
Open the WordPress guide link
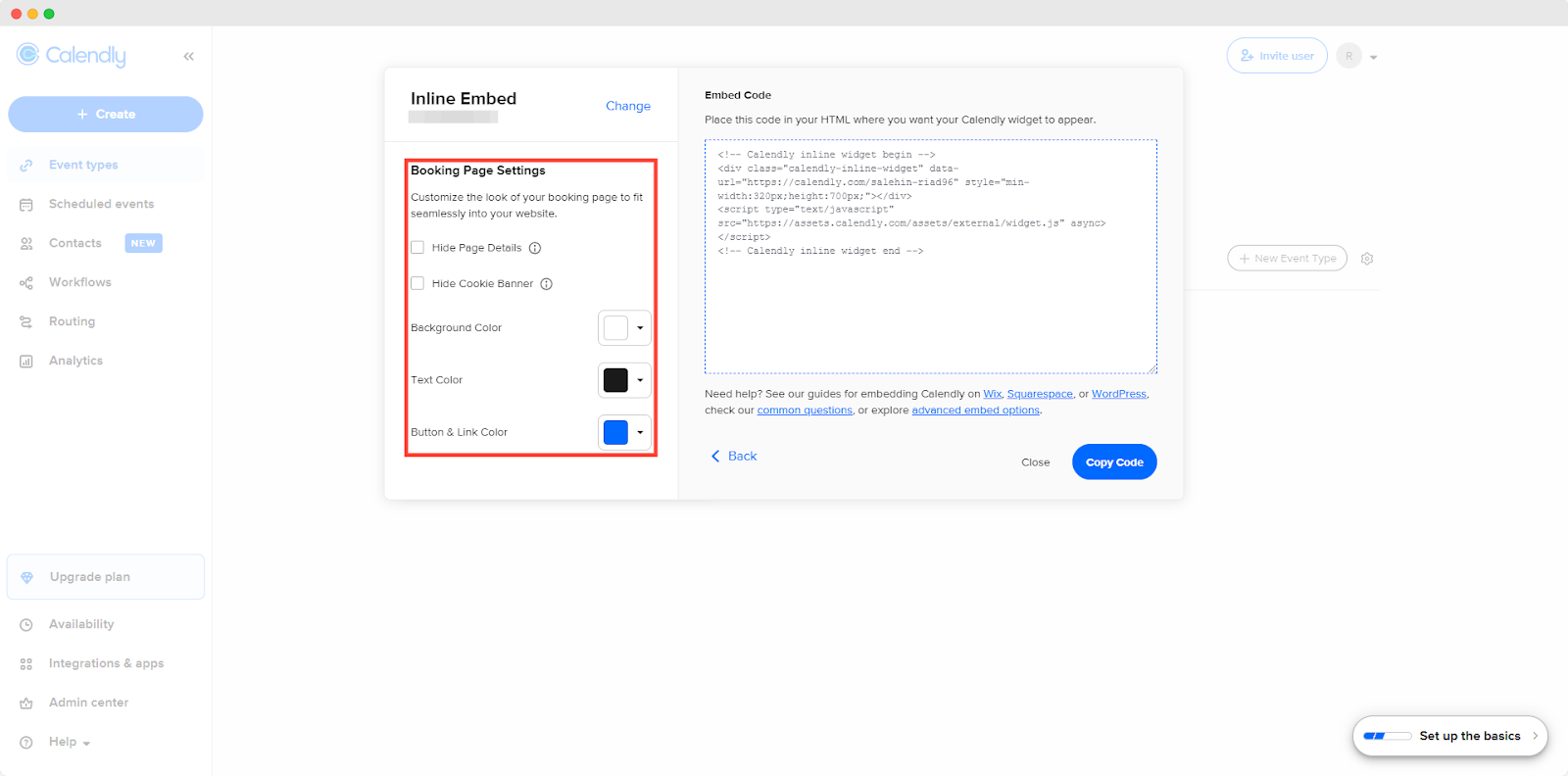(1119, 394)
